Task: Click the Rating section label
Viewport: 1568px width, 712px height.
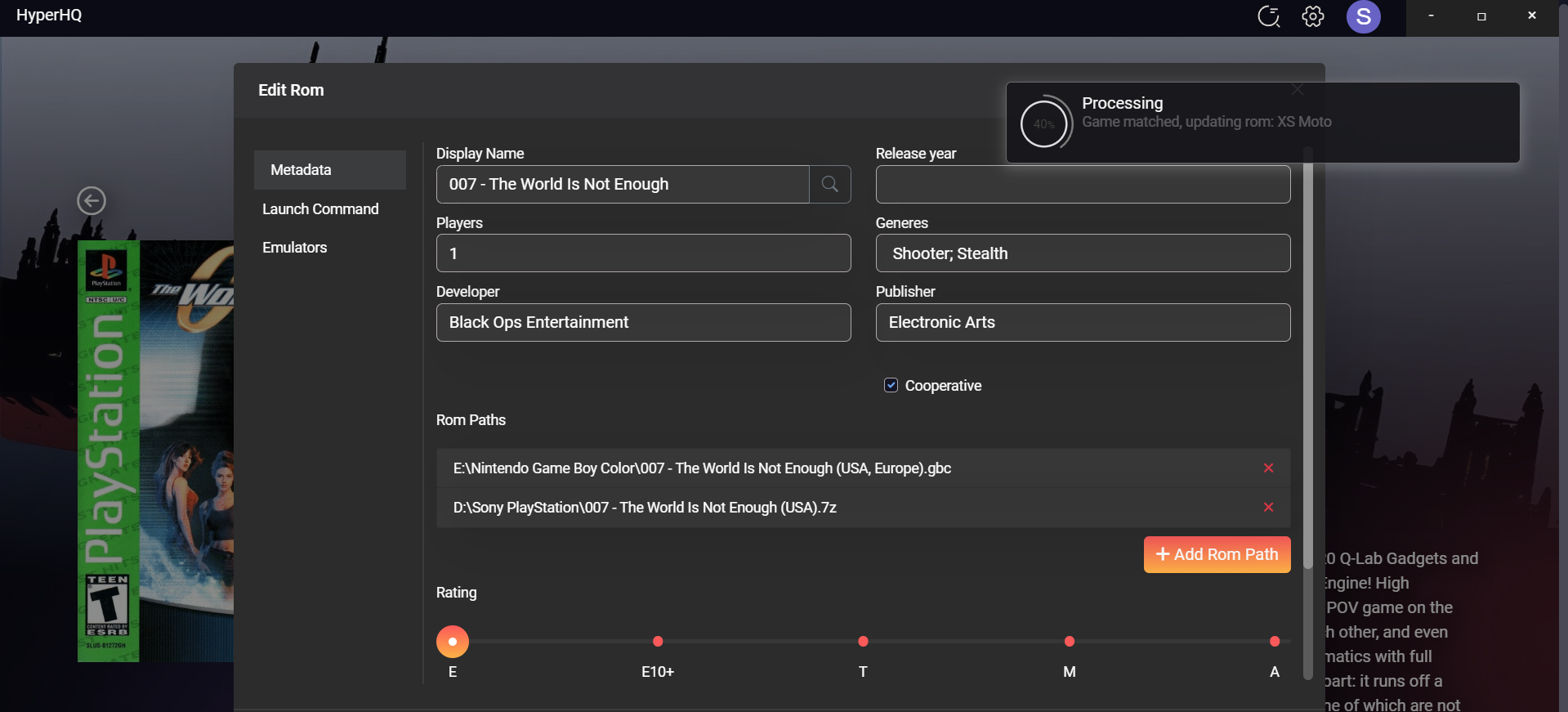Action: 456,593
